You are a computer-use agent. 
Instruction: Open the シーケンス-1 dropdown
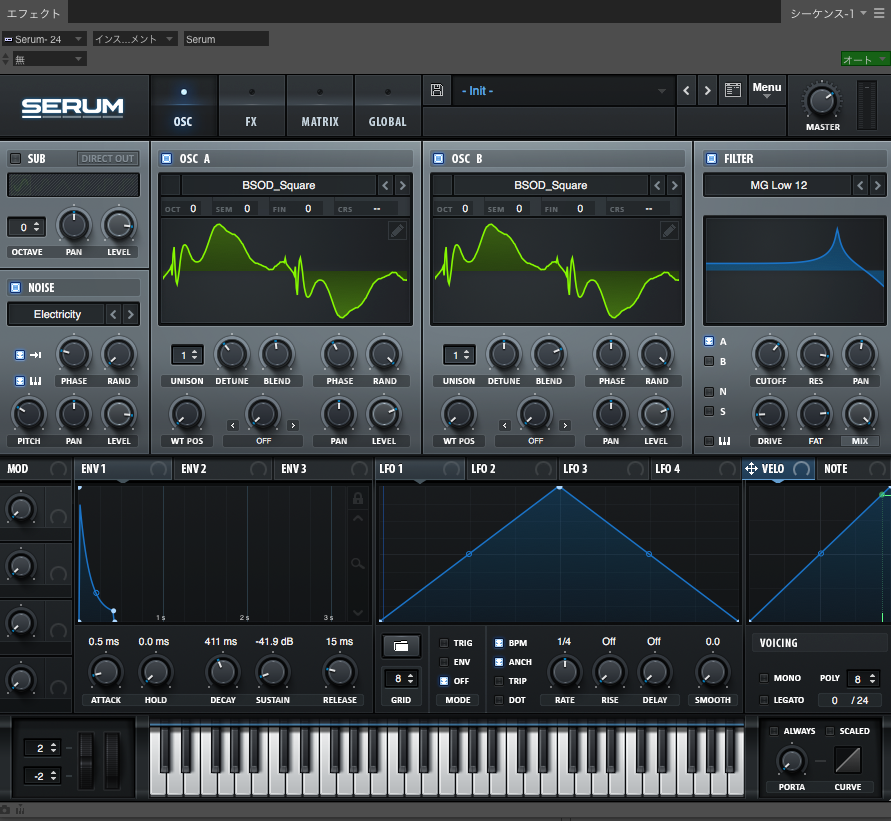(x=828, y=14)
